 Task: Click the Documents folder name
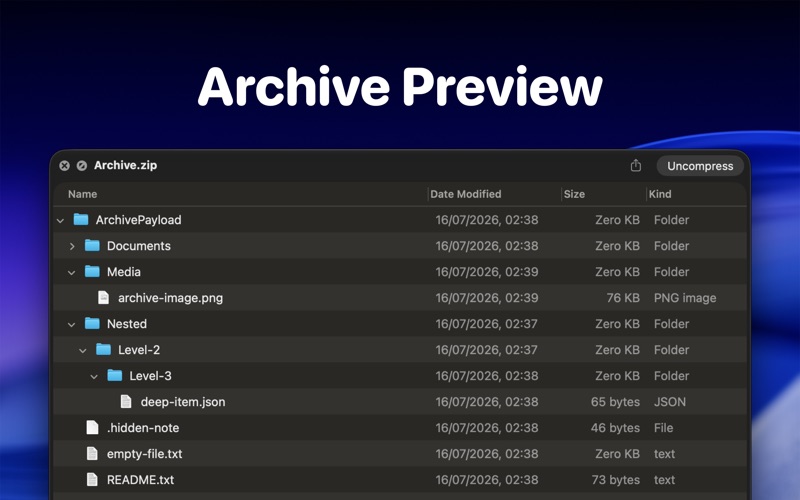(139, 246)
